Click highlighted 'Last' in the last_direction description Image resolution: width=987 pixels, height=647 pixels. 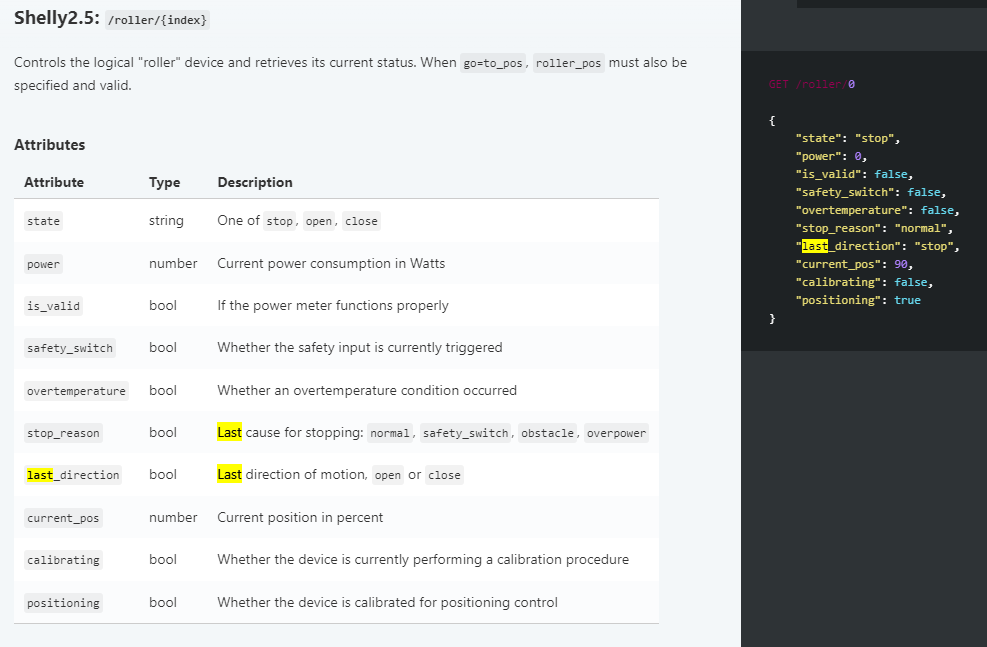pyautogui.click(x=229, y=475)
